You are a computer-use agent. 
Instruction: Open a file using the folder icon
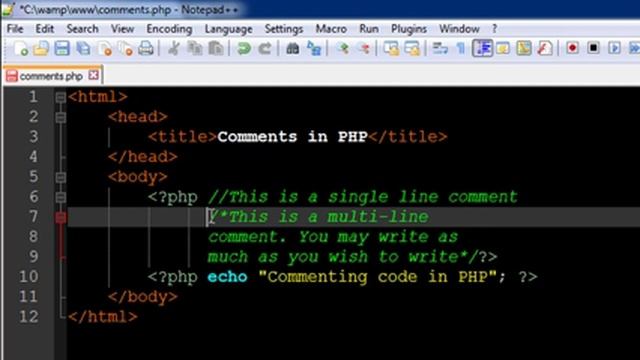[x=41, y=49]
